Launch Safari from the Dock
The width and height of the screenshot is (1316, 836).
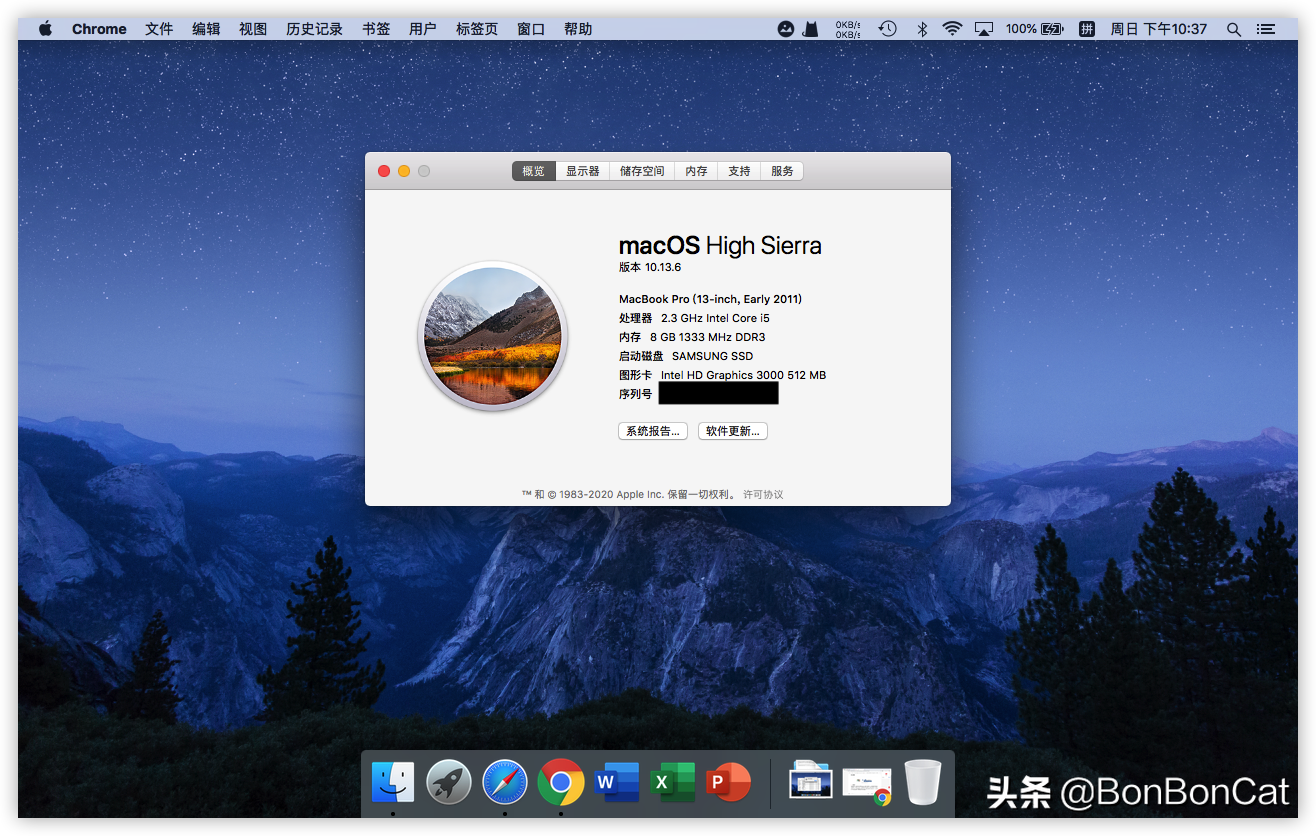pyautogui.click(x=505, y=782)
